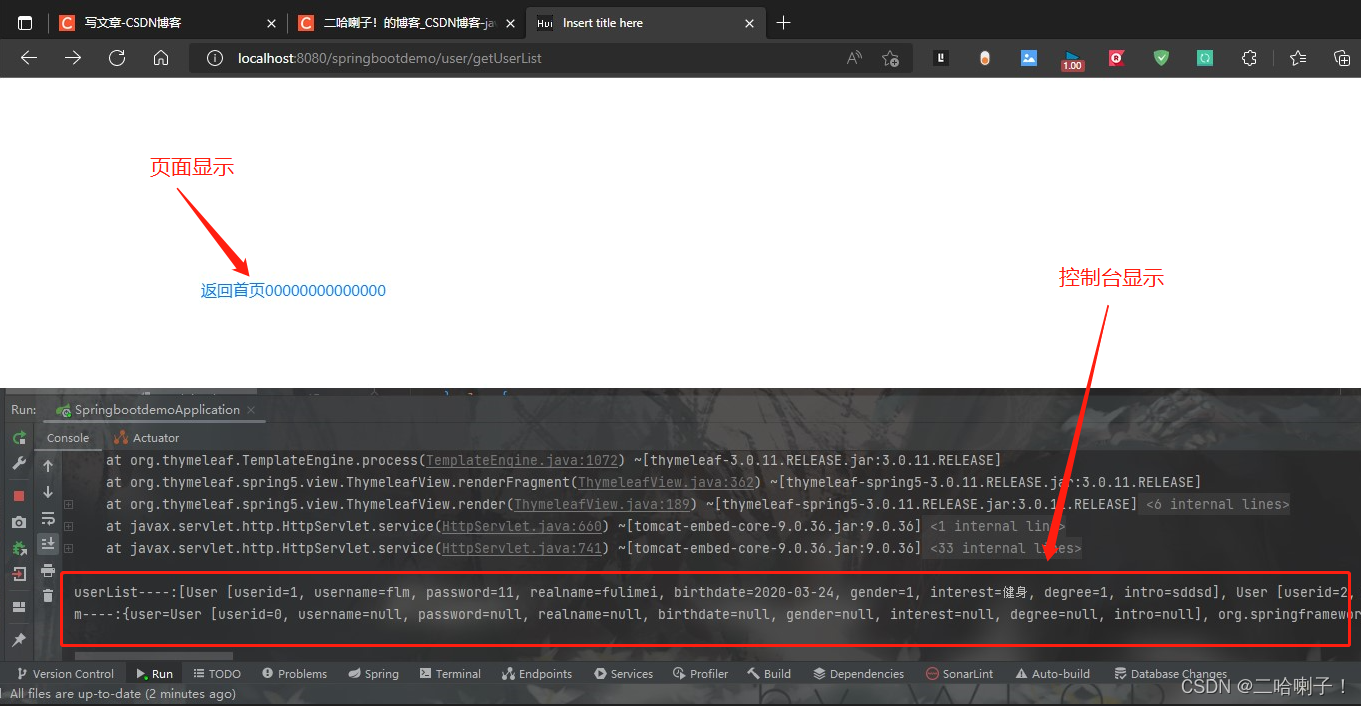Click down arrow to next stack trace
1361x706 pixels.
(x=48, y=492)
